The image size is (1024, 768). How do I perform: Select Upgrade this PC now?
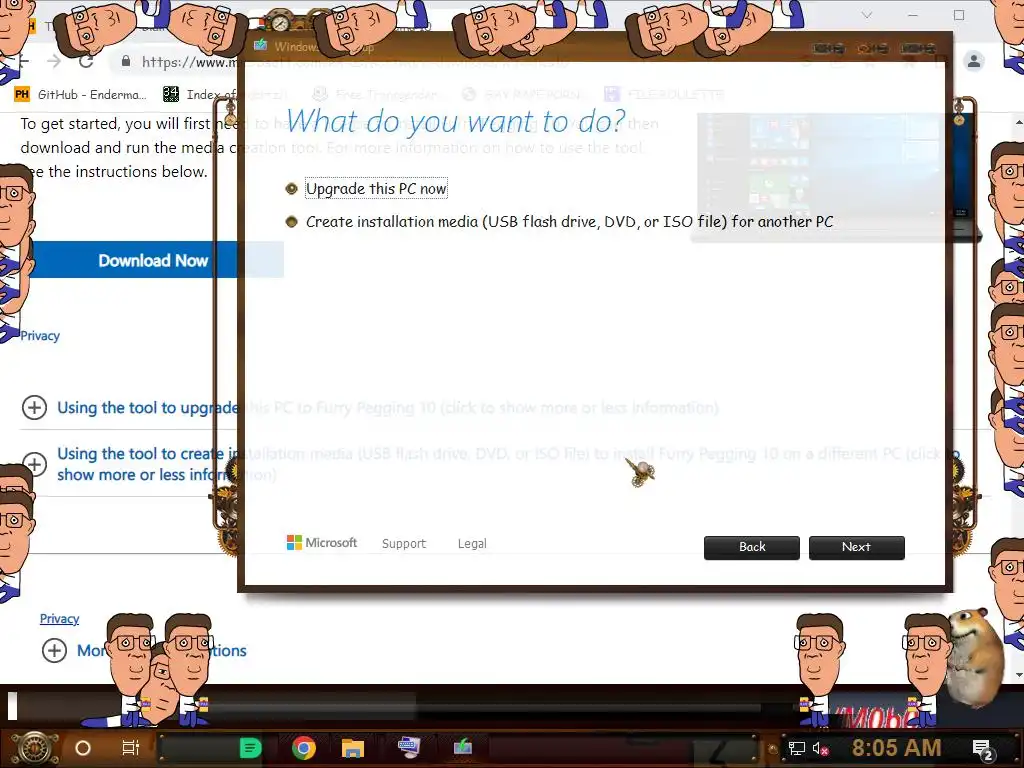coord(376,189)
